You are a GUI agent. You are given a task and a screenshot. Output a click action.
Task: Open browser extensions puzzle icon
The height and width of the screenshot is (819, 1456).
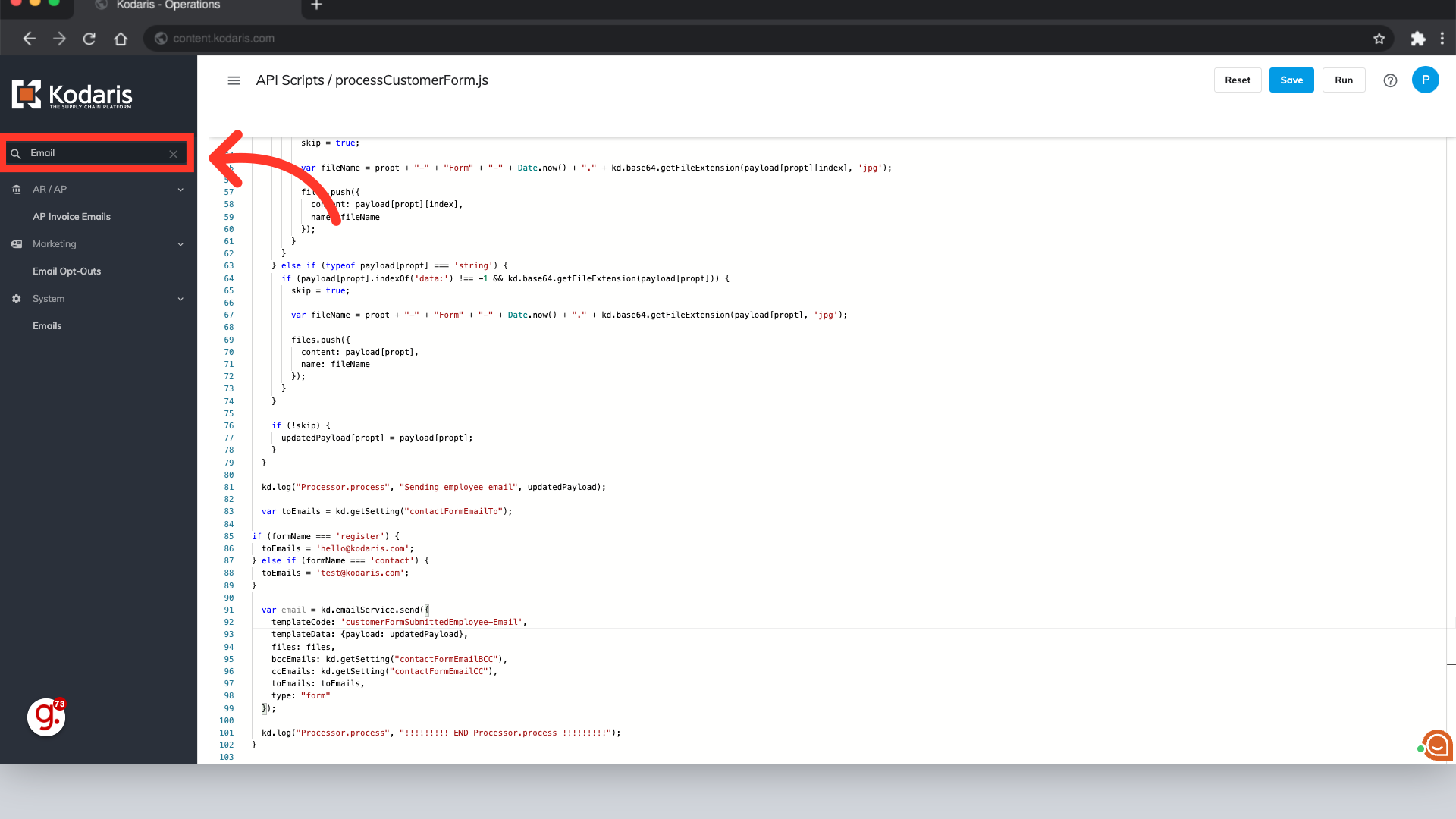(x=1417, y=39)
